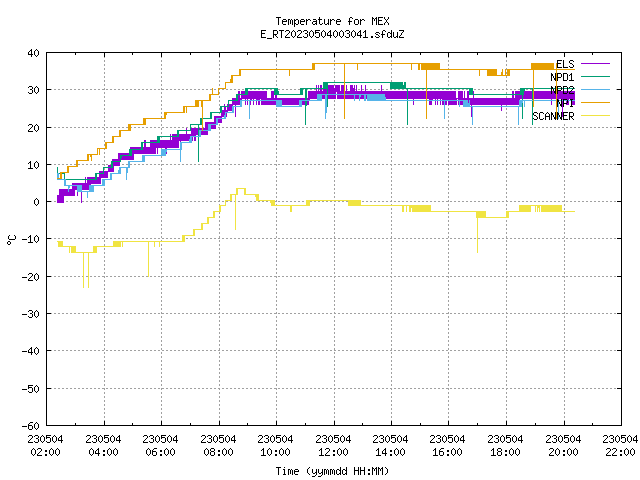Click the orange NPI spike near 12:20

pos(344,91)
